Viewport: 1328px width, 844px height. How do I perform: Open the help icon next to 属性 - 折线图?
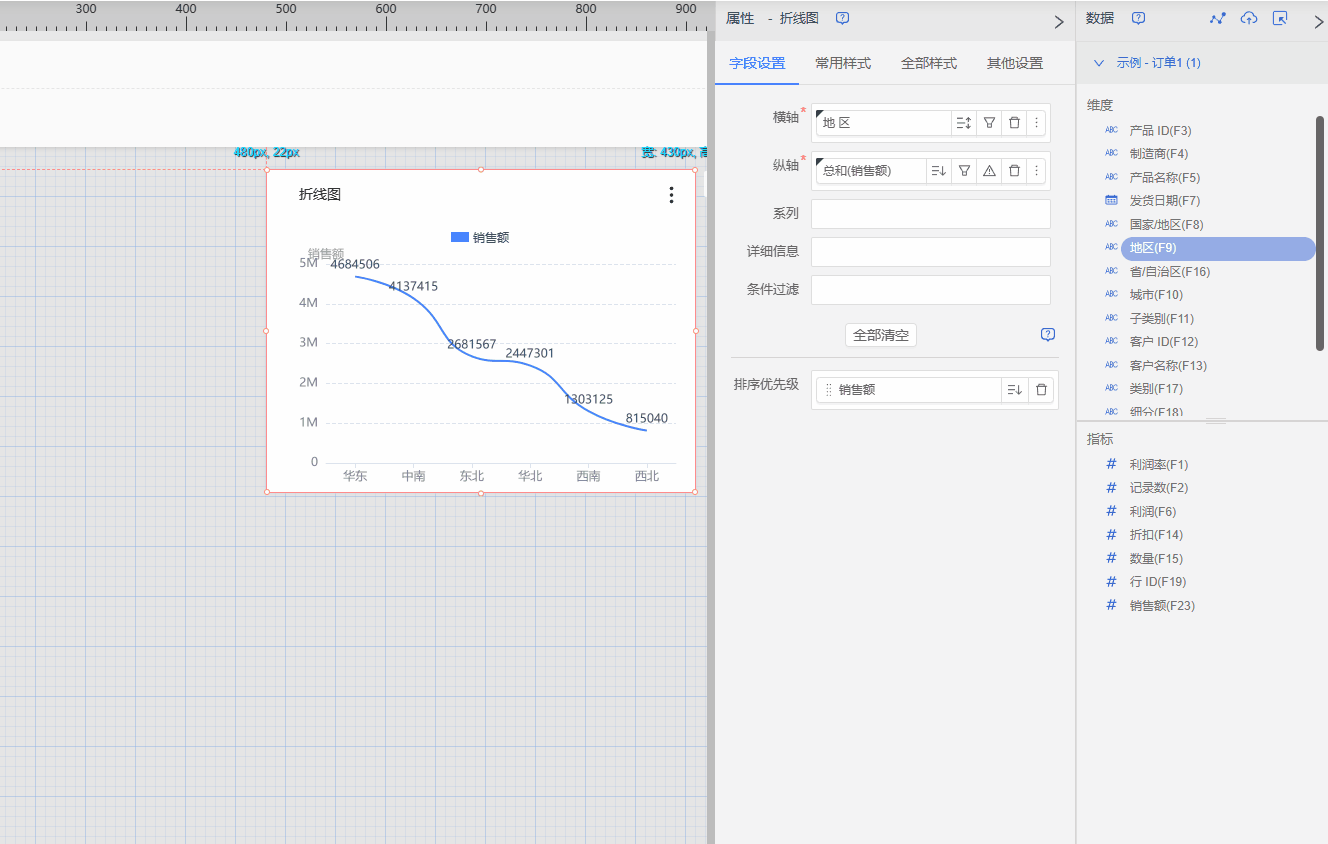coord(842,18)
